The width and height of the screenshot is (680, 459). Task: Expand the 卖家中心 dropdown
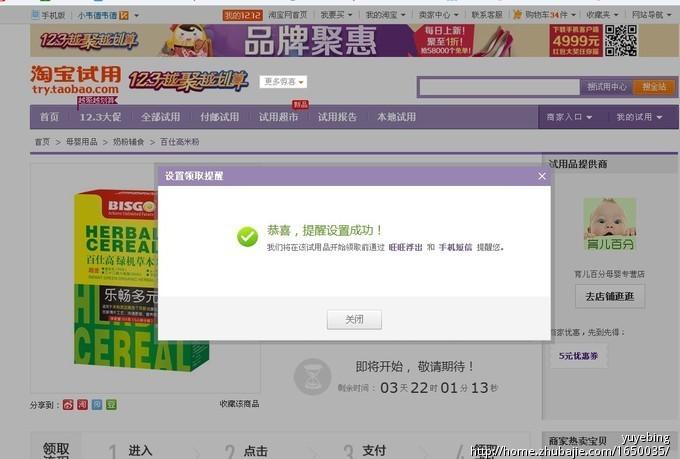point(438,15)
